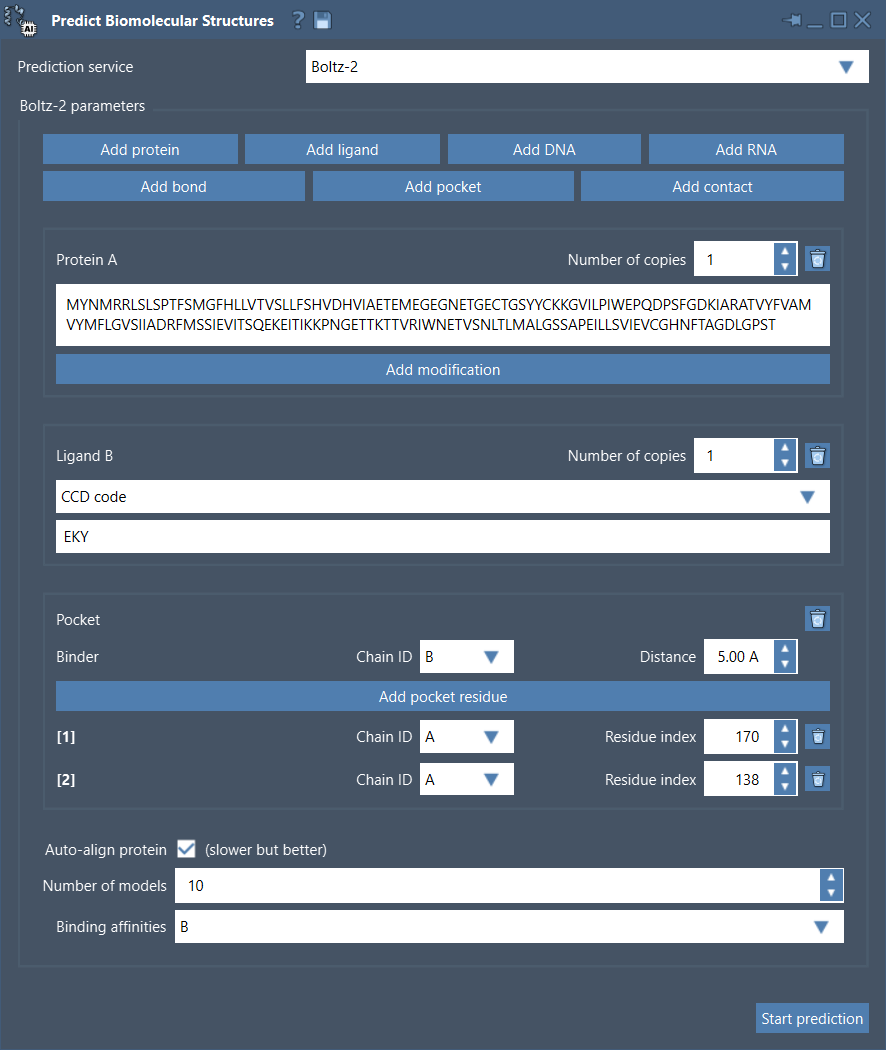Screen dimensions: 886x1050
Task: Click the Add bond button
Action: [173, 187]
